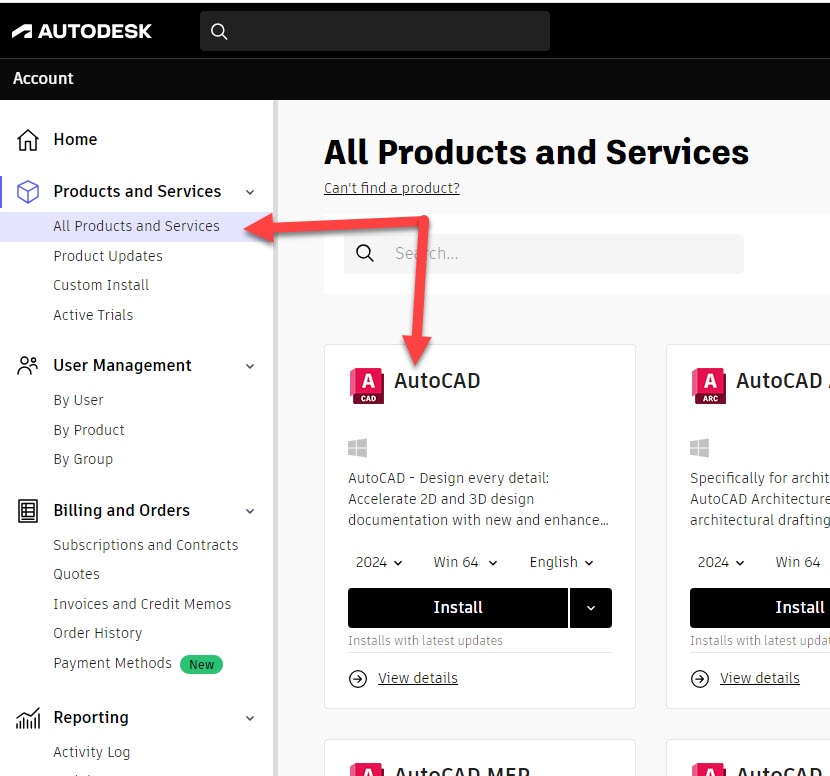This screenshot has width=830, height=776.
Task: Open Subscriptions and Contracts
Action: pos(146,545)
